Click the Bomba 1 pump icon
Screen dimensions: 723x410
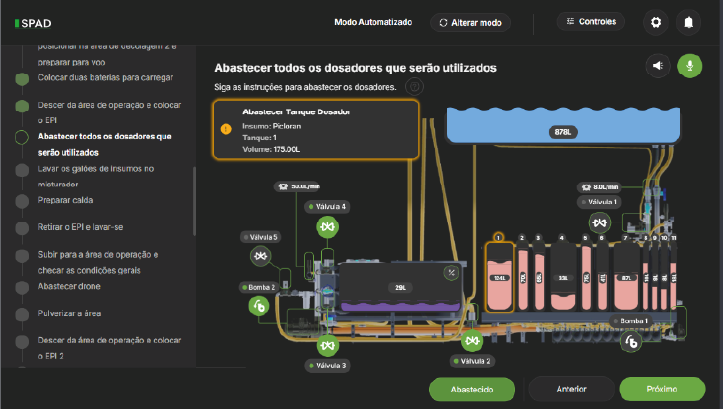(x=632, y=341)
